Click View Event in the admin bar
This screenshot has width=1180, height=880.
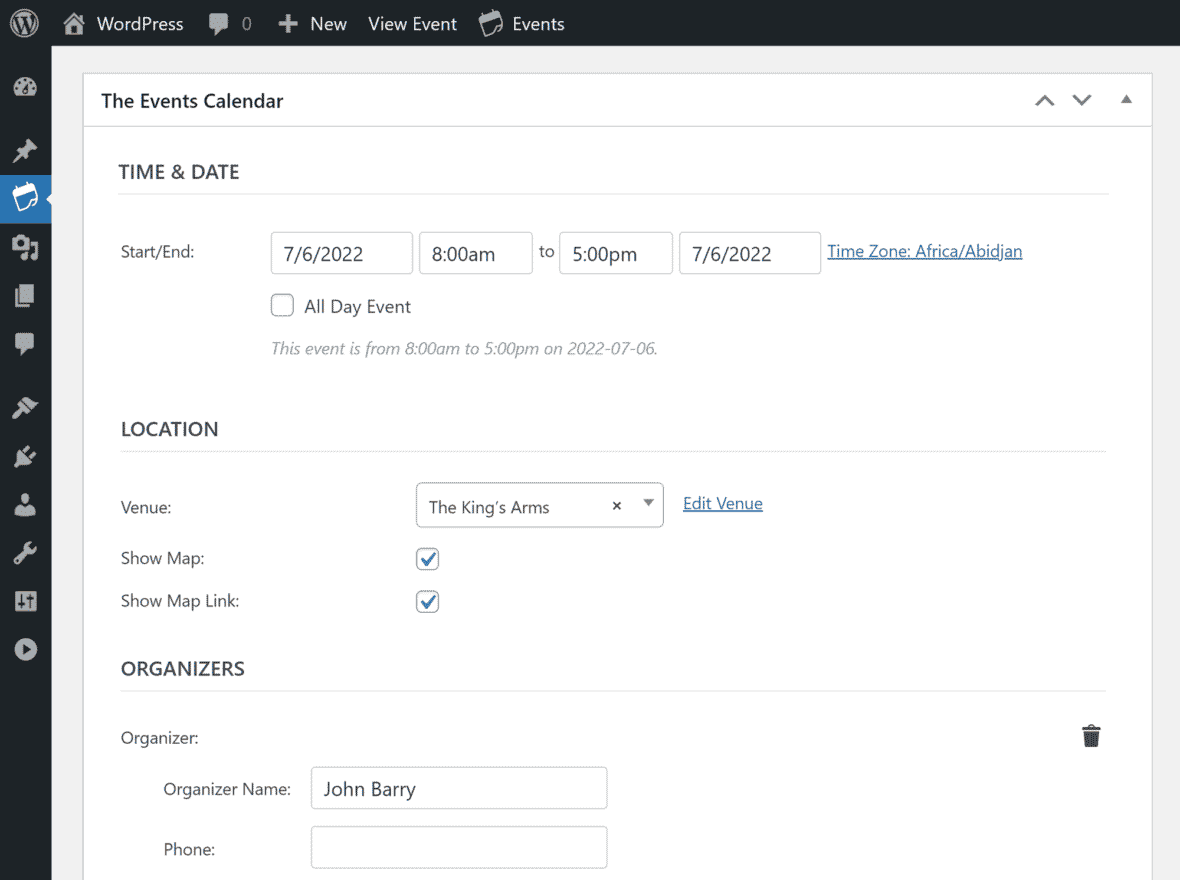point(412,24)
